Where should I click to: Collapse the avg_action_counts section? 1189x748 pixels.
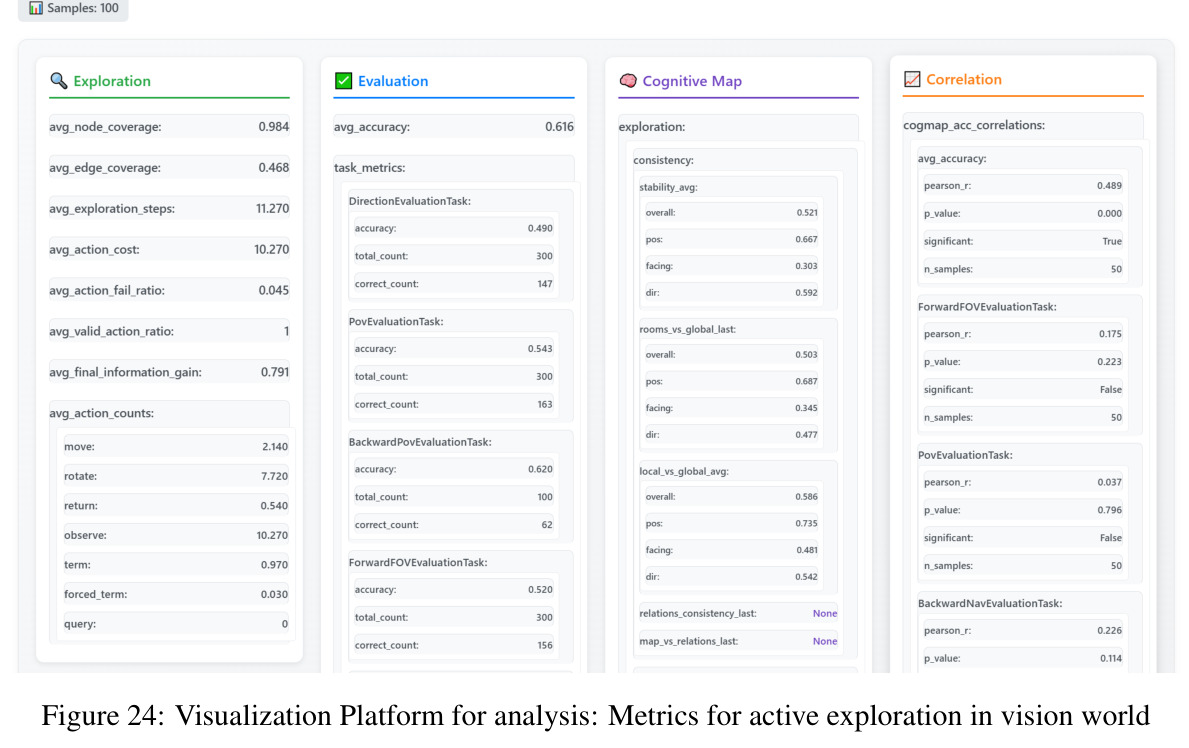click(102, 413)
